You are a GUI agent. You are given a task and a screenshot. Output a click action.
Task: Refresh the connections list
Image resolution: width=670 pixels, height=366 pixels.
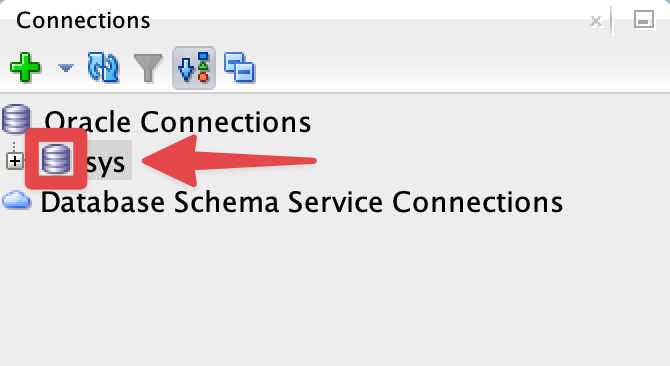tap(103, 67)
